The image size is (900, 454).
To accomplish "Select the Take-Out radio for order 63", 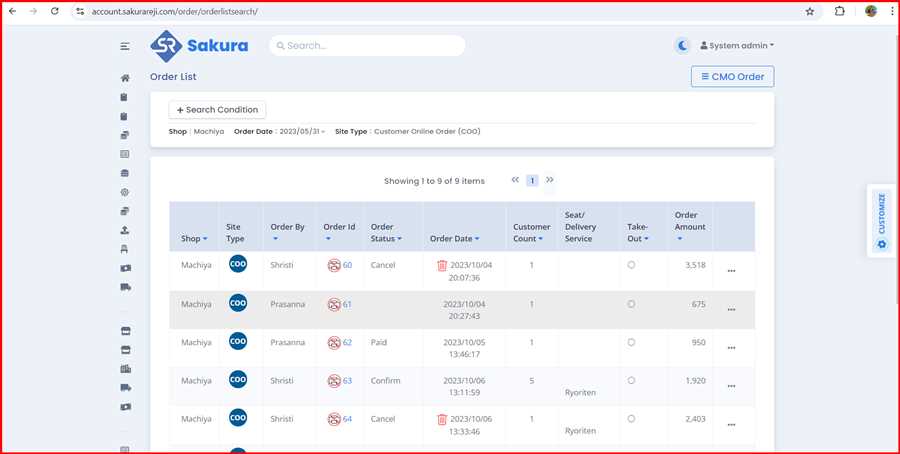I will tap(631, 380).
